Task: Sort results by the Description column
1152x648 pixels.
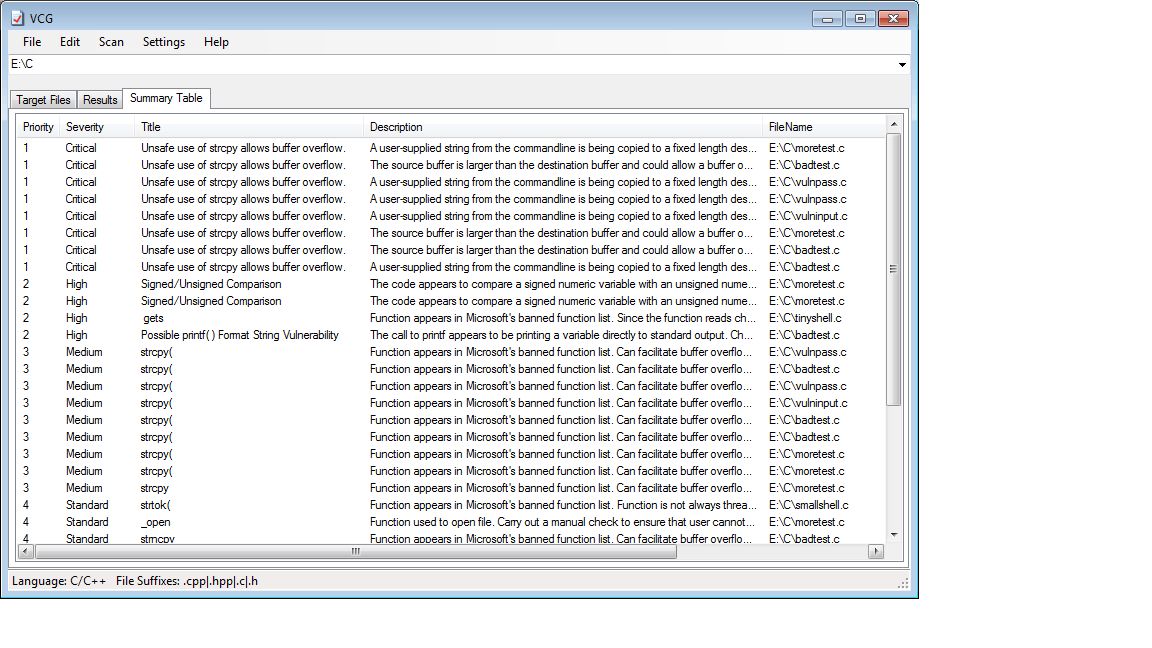Action: pyautogui.click(x=397, y=127)
